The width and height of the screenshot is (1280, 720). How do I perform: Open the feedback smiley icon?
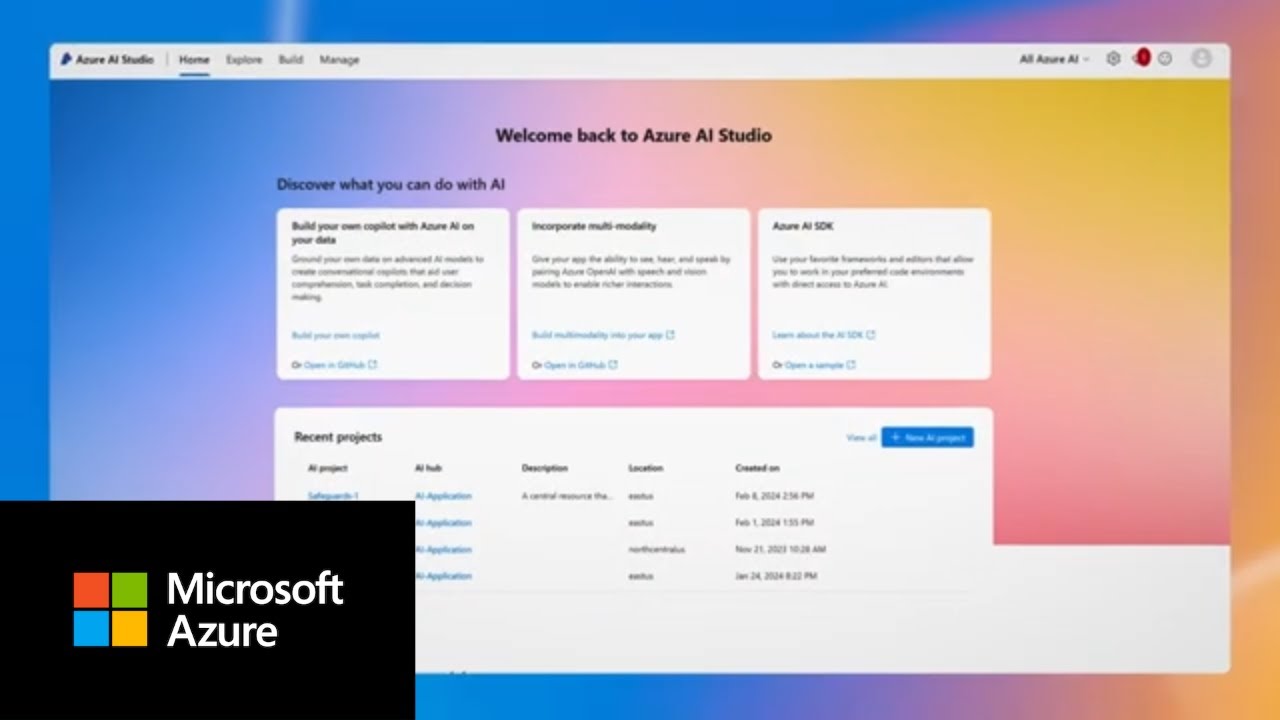pos(1165,59)
